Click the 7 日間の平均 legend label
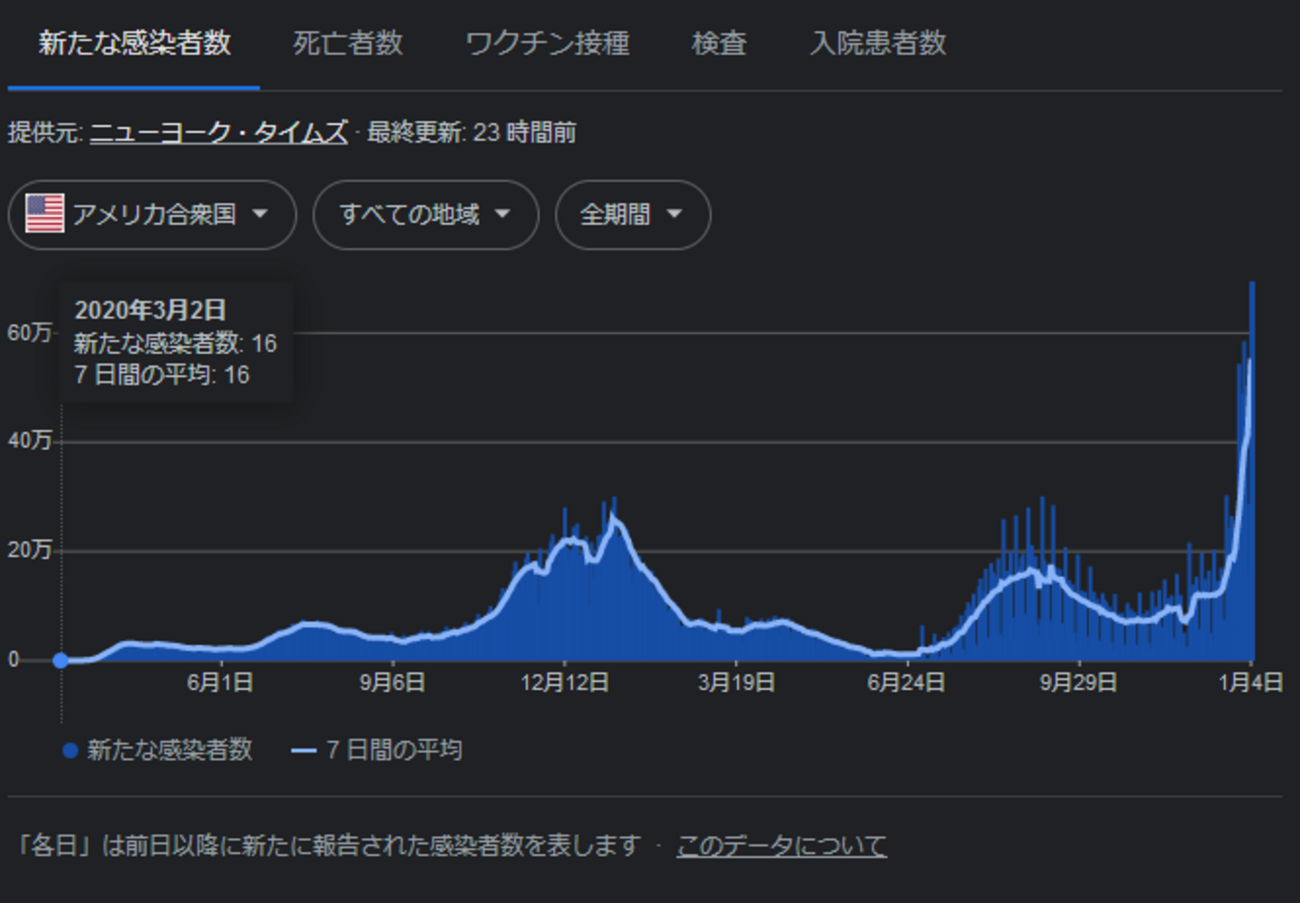 pyautogui.click(x=394, y=750)
